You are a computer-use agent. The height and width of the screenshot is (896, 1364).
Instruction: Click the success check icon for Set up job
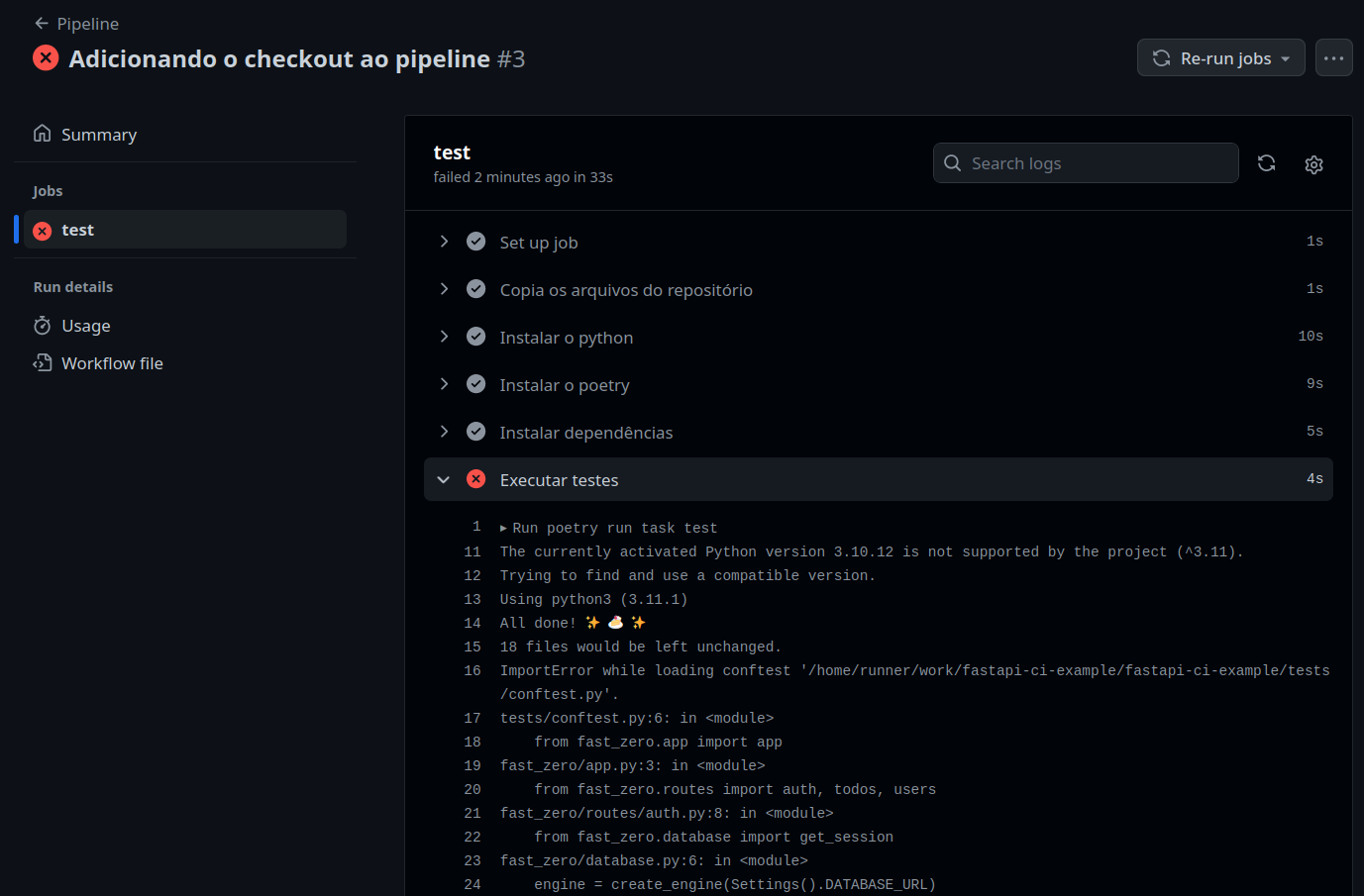coord(476,242)
